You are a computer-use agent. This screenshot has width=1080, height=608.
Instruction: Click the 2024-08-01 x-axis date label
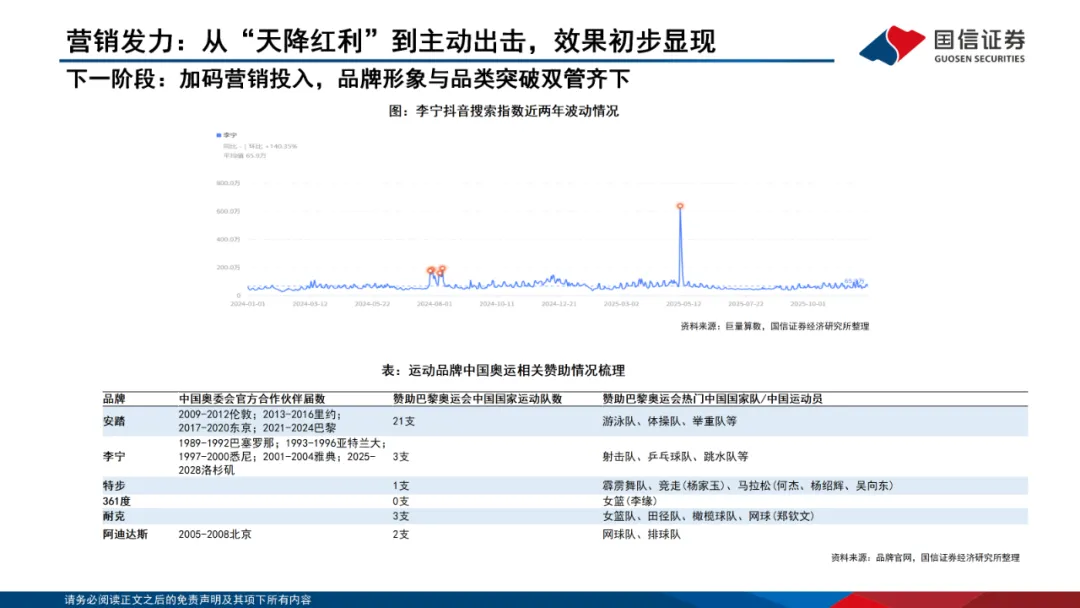point(435,304)
